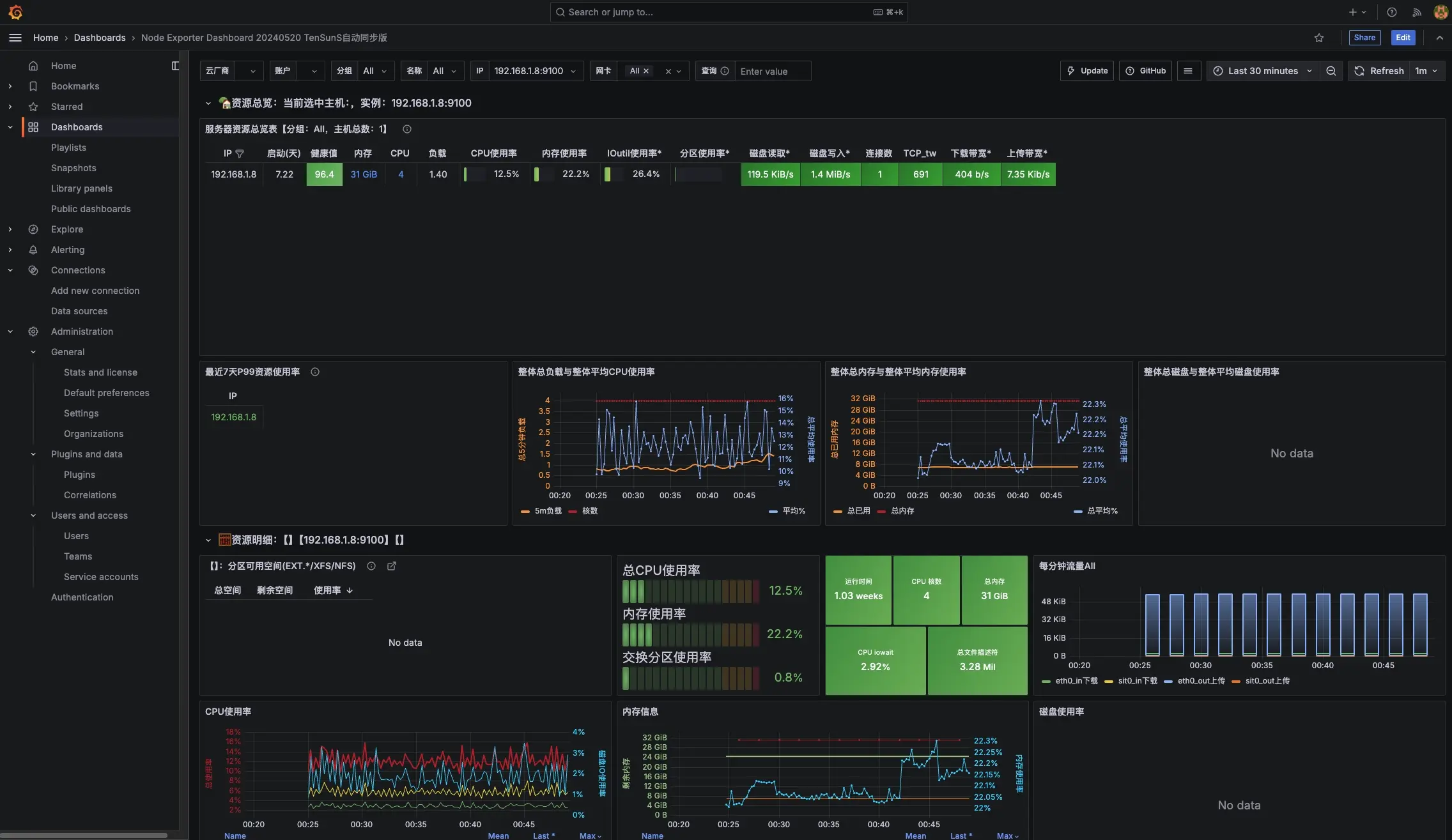This screenshot has height=840, width=1452.
Task: Open the Last 30 minutes time picker
Action: tap(1262, 71)
